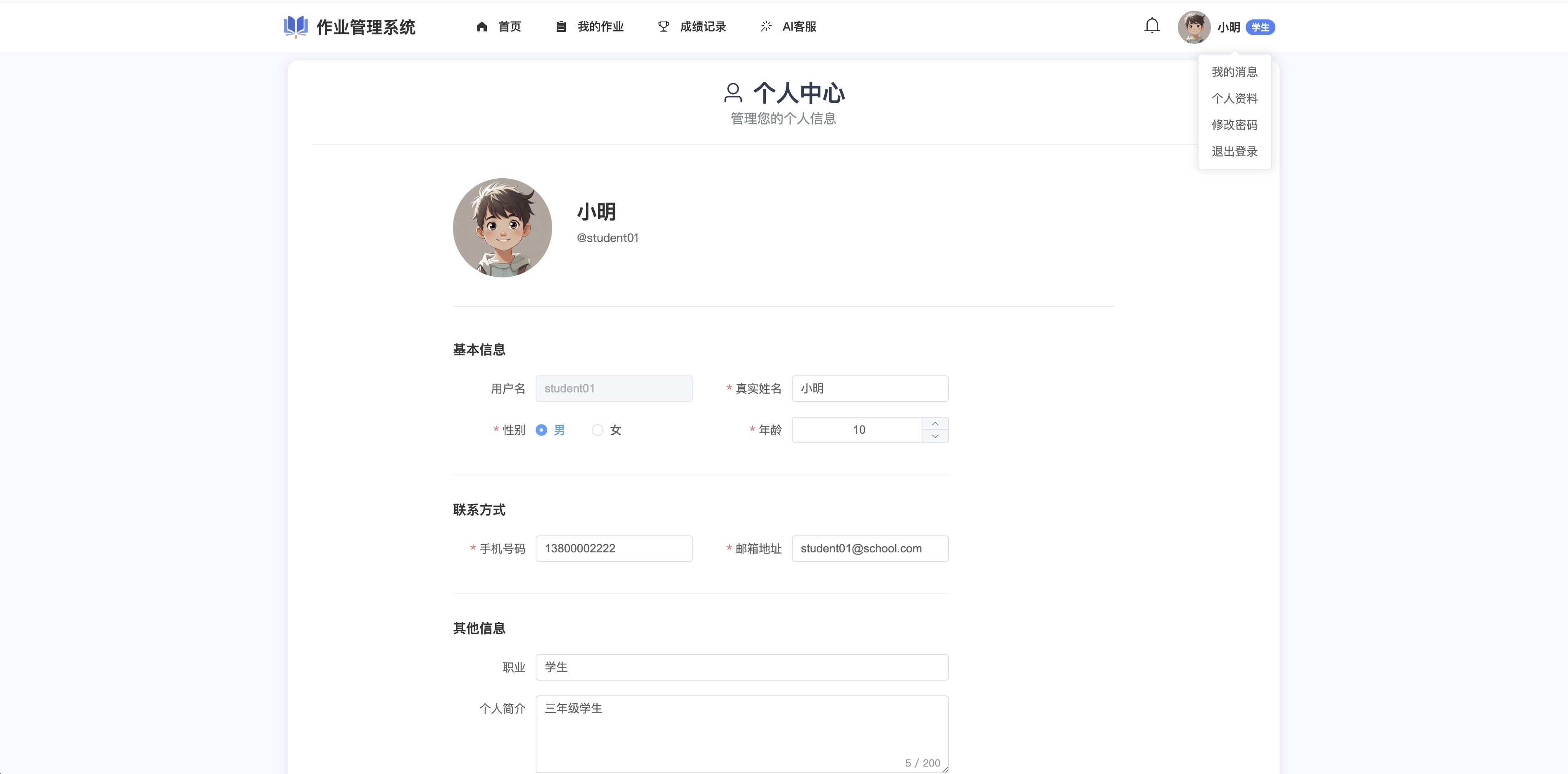Click the 联系方式 section heading
This screenshot has width=1568, height=774.
click(479, 510)
